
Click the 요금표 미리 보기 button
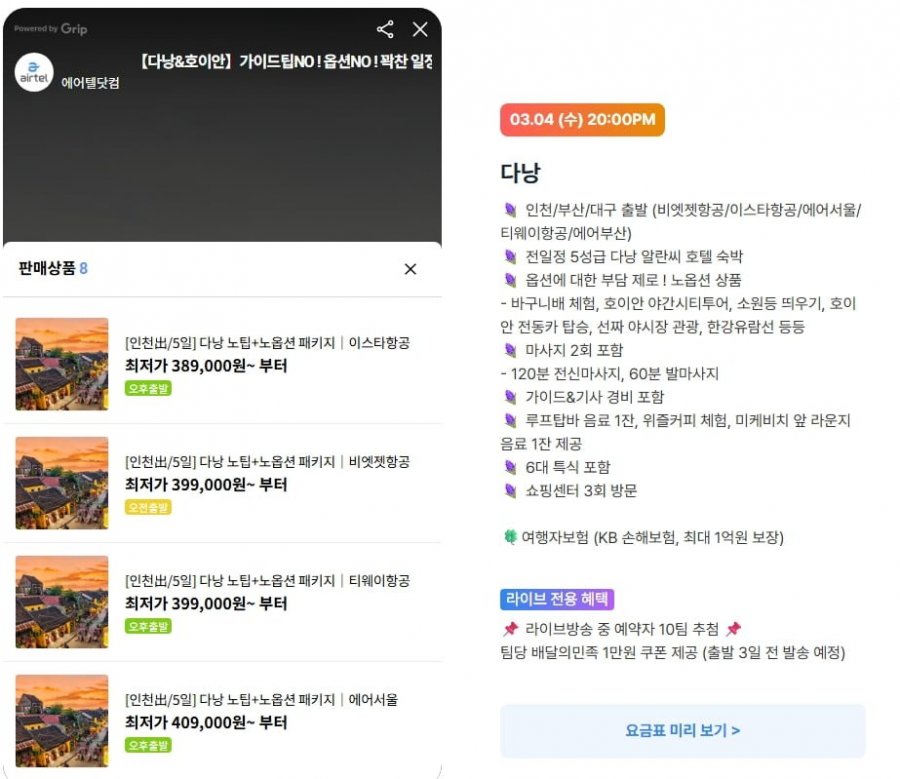pyautogui.click(x=682, y=730)
